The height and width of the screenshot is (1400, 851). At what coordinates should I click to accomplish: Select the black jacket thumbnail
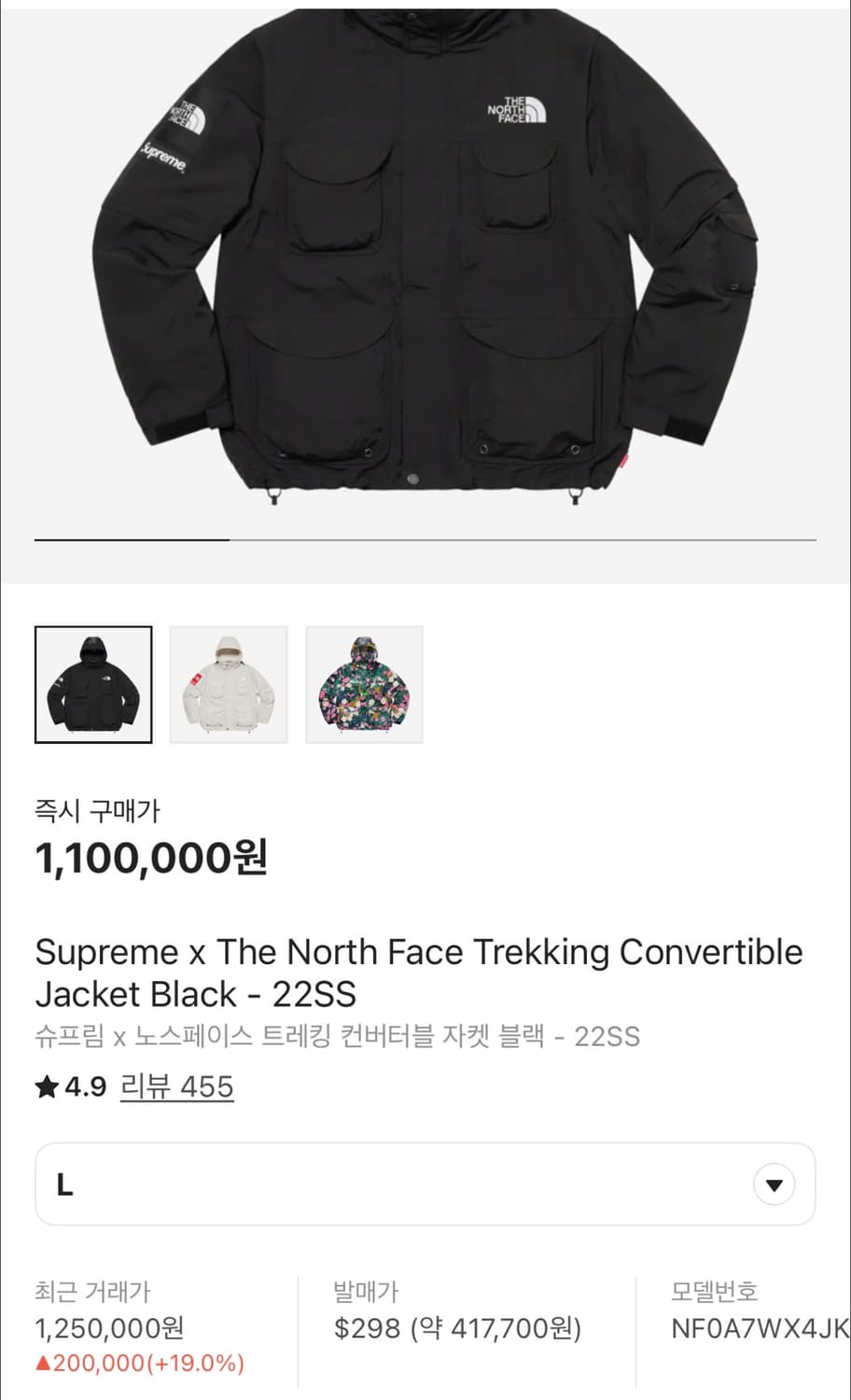[93, 684]
